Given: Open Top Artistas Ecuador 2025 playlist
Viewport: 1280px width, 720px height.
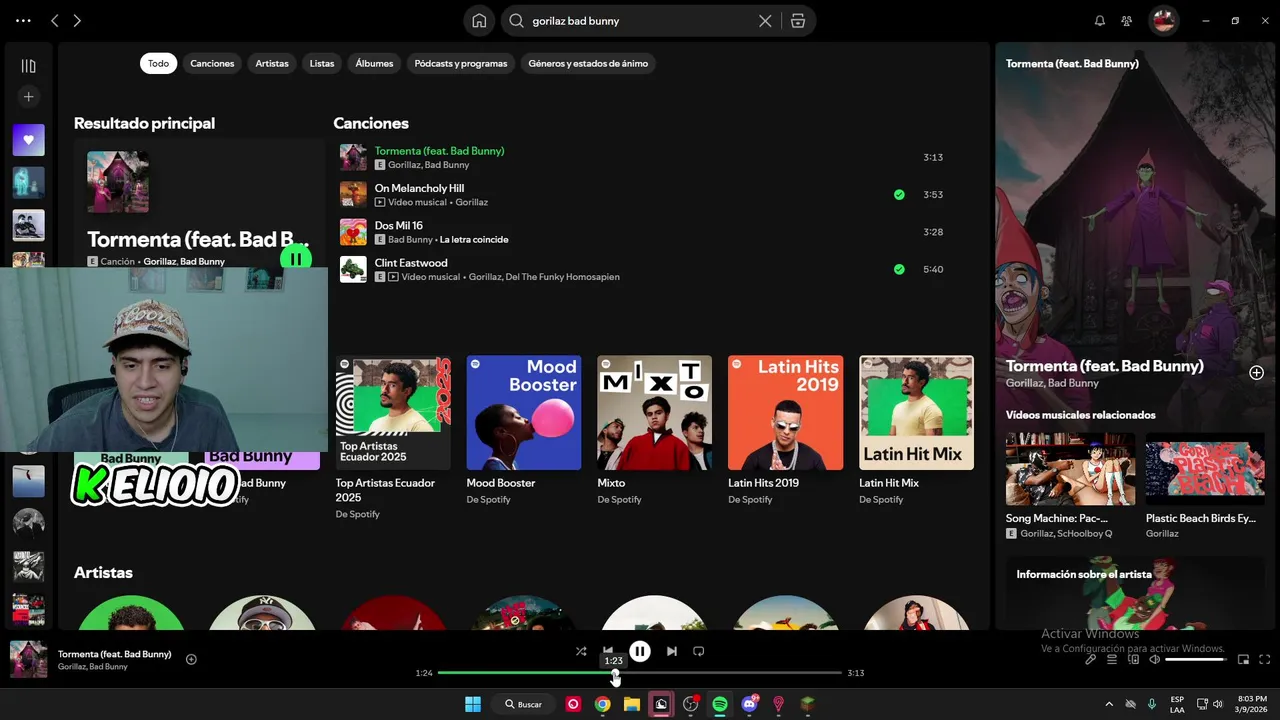Looking at the screenshot, I should coord(393,437).
